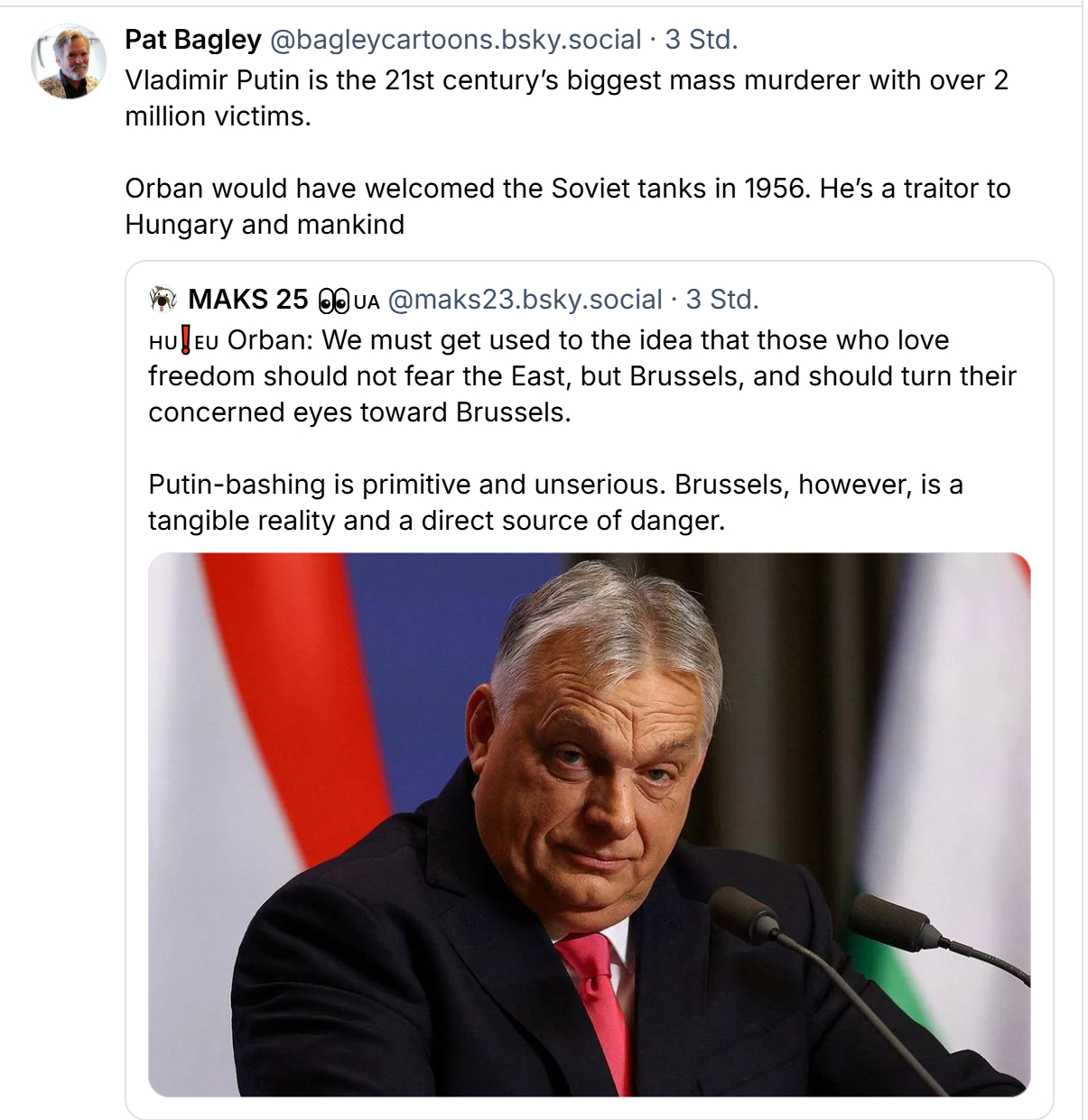1088x1120 pixels.
Task: Click the text about Putin's 2 million victims
Action: 566,98
